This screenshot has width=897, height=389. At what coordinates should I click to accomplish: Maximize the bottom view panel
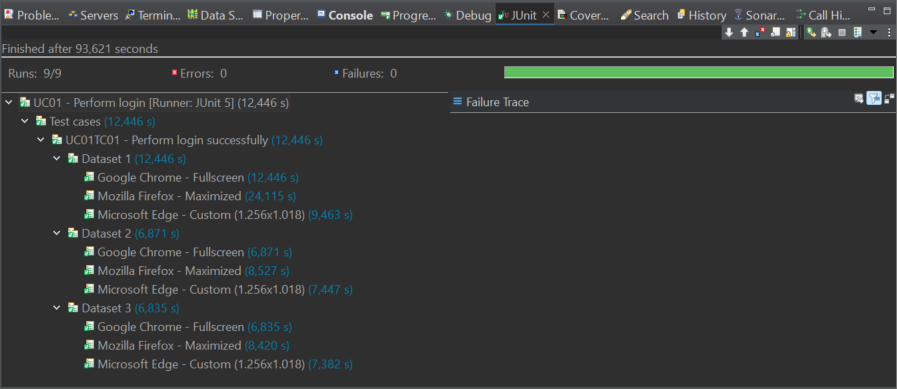click(887, 10)
